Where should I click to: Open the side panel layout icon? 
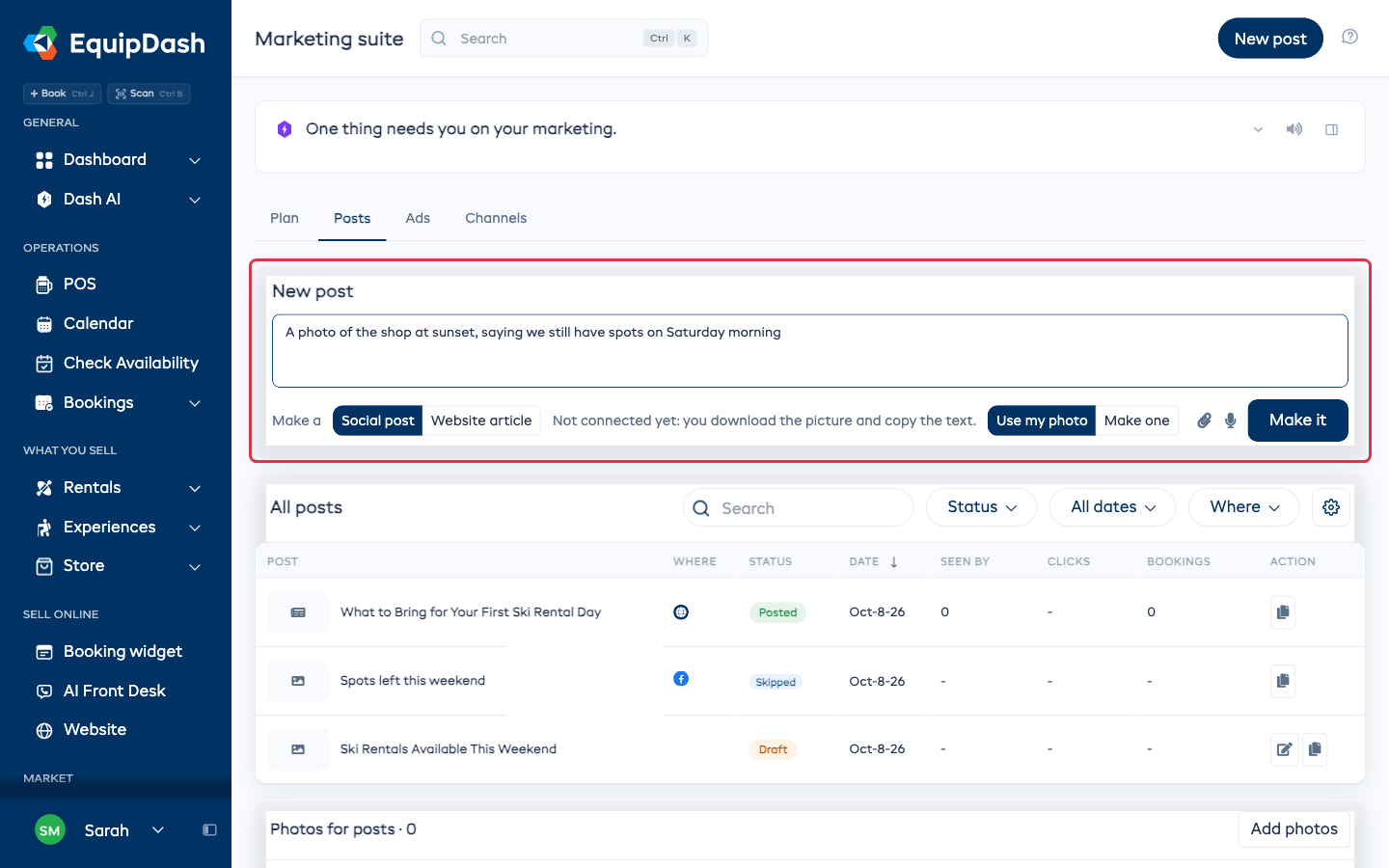click(1331, 129)
